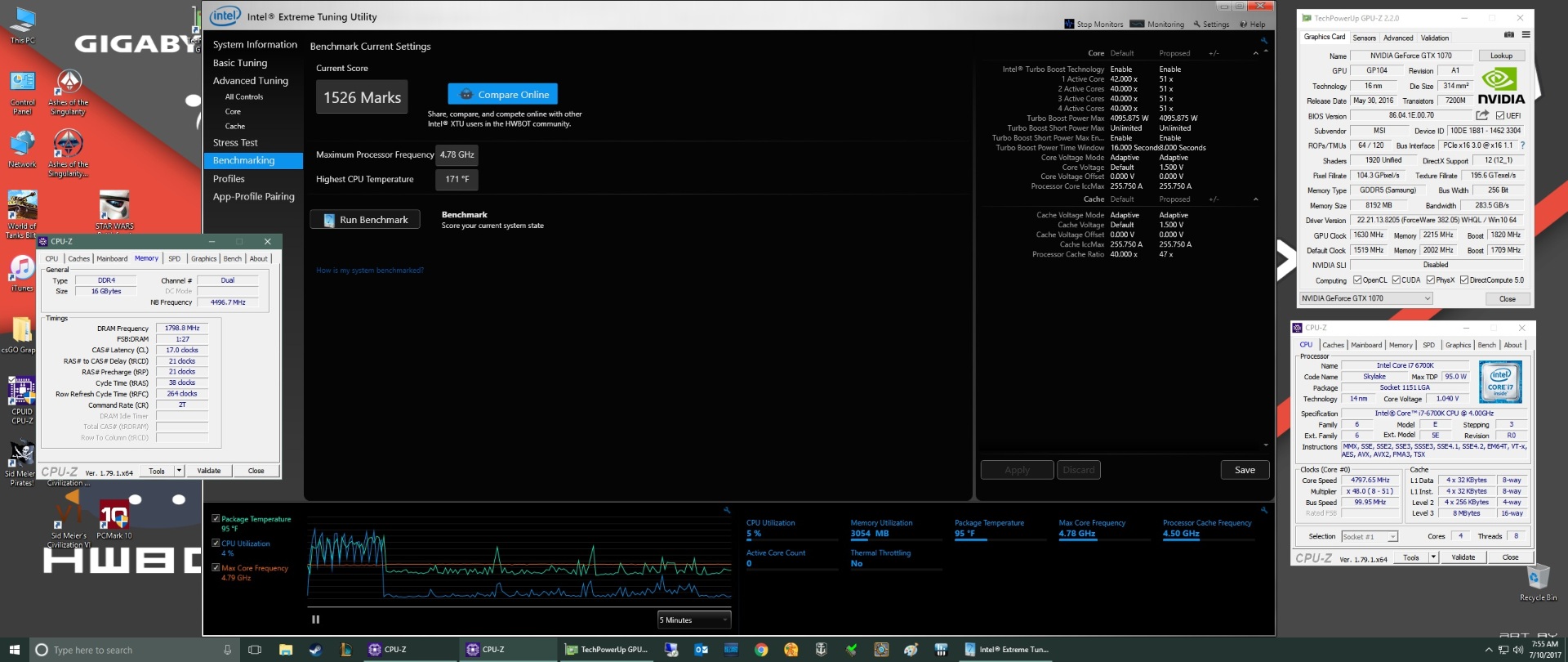This screenshot has height=662, width=1568.
Task: Open GPU-Z hamburger menu
Action: coord(1526,35)
